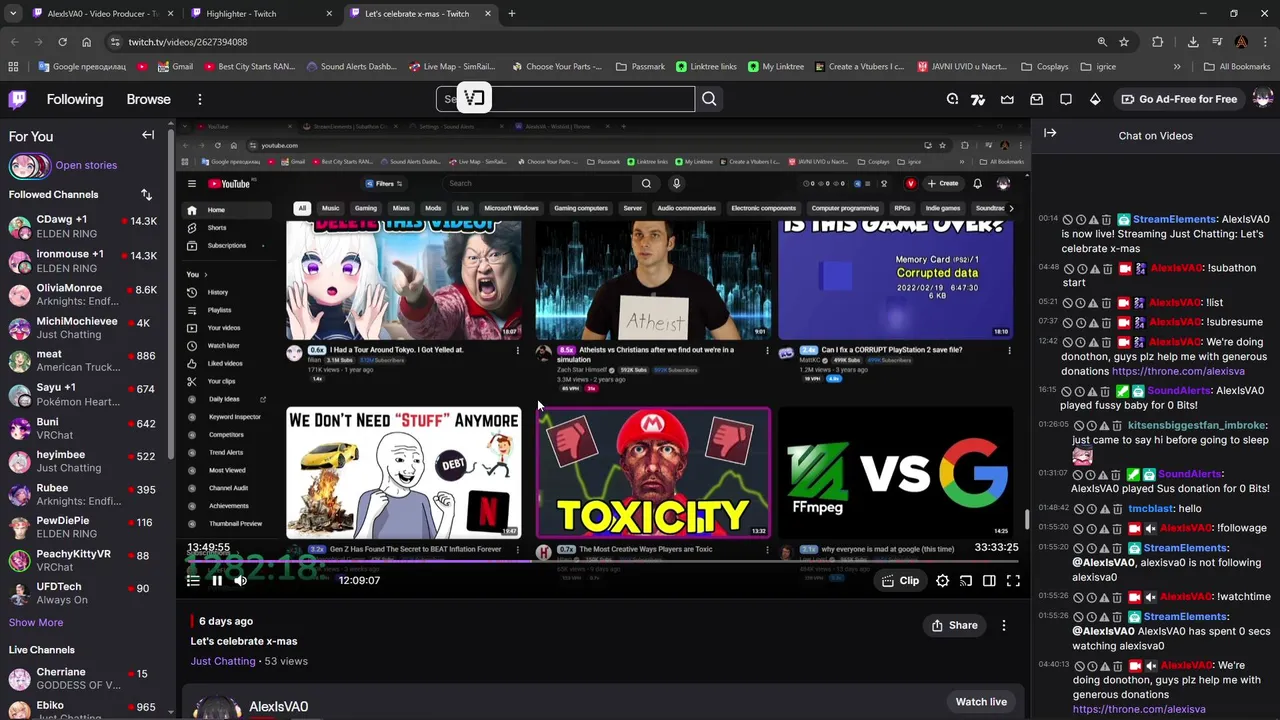Open the Twitch notifications inbox icon
This screenshot has height=720, width=1280.
pyautogui.click(x=1037, y=99)
